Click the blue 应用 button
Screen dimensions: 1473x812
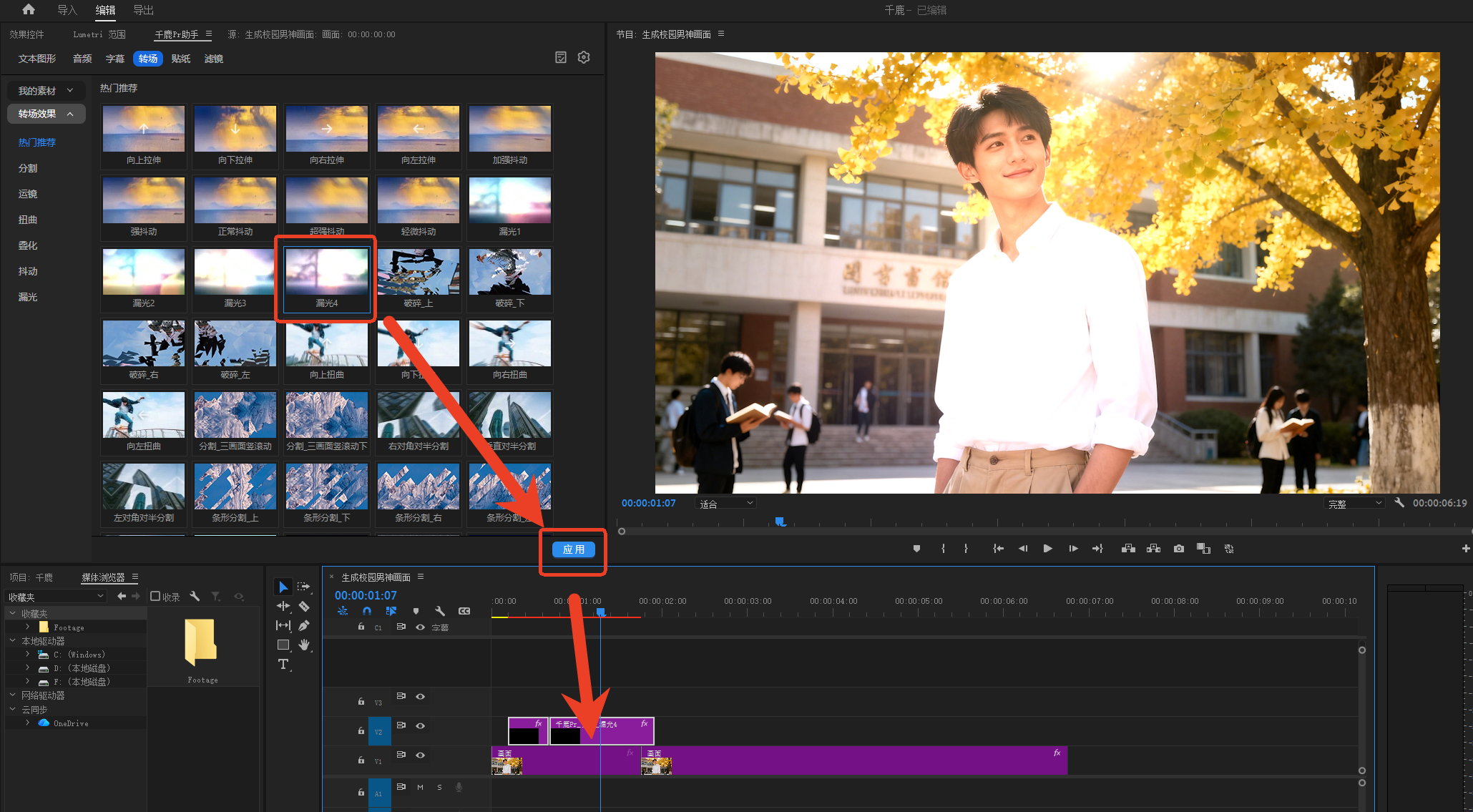click(573, 549)
